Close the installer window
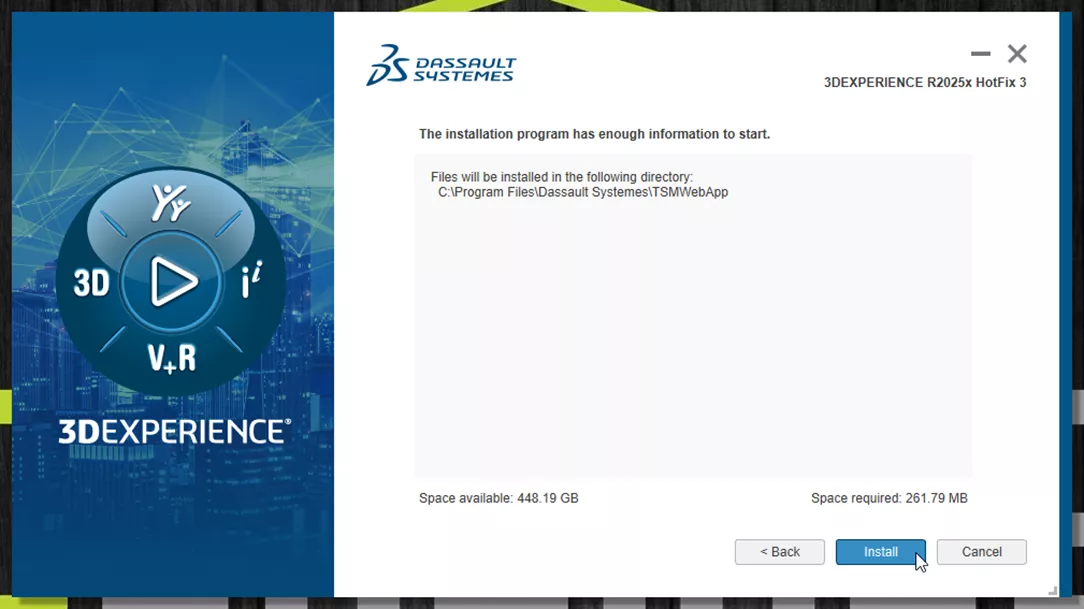Viewport: 1084px width, 609px height. coord(1017,53)
